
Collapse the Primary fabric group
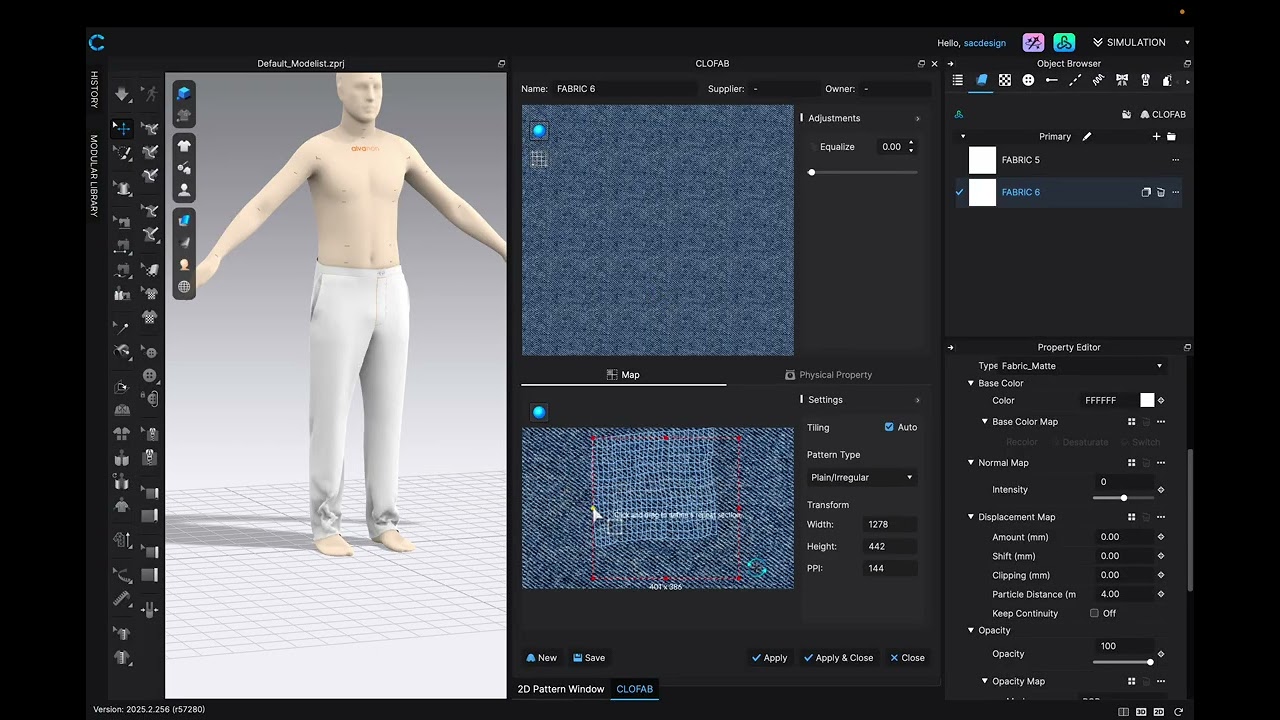(x=963, y=137)
